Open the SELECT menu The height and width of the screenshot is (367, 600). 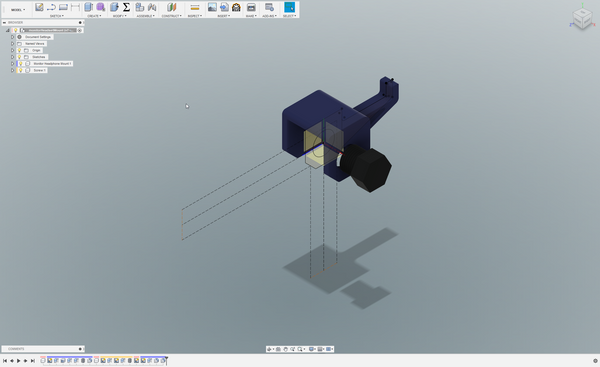click(x=290, y=16)
